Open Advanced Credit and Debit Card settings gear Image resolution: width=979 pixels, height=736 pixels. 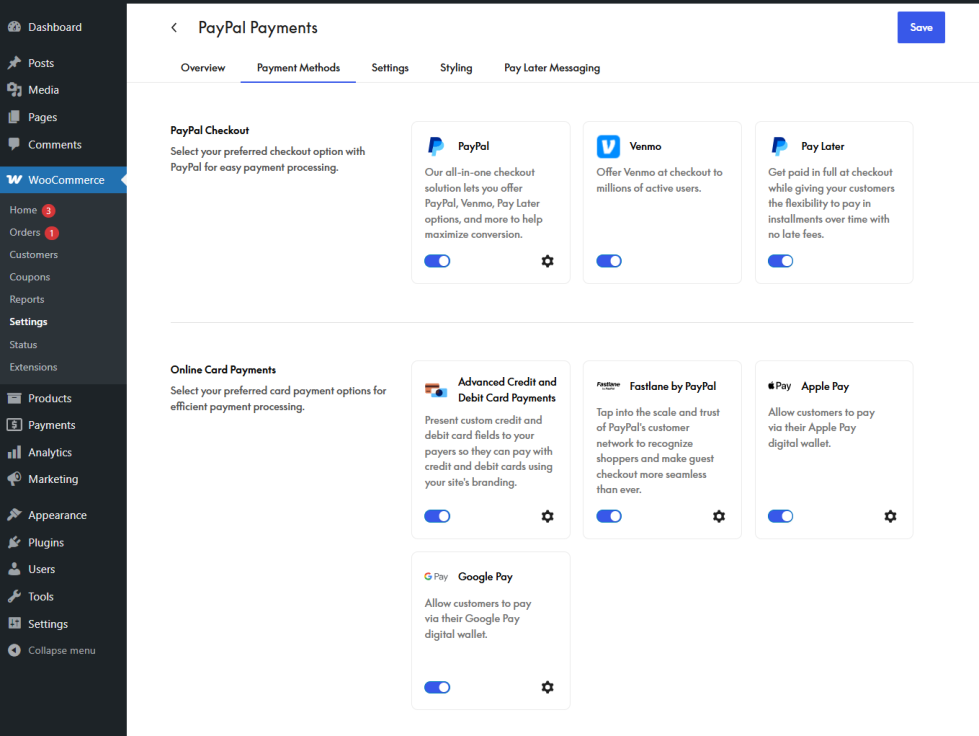pyautogui.click(x=547, y=516)
